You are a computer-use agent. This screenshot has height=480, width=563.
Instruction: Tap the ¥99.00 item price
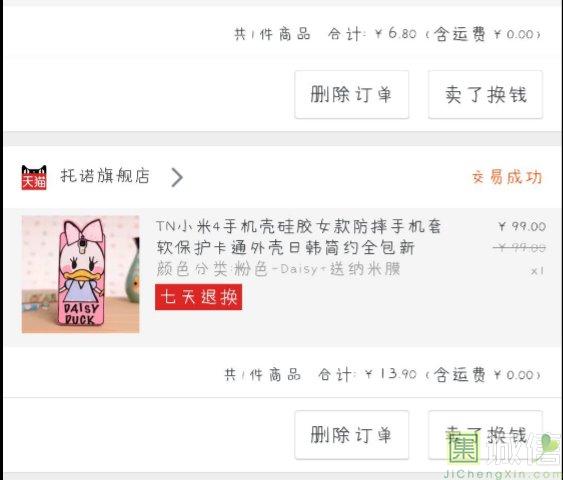coord(522,226)
